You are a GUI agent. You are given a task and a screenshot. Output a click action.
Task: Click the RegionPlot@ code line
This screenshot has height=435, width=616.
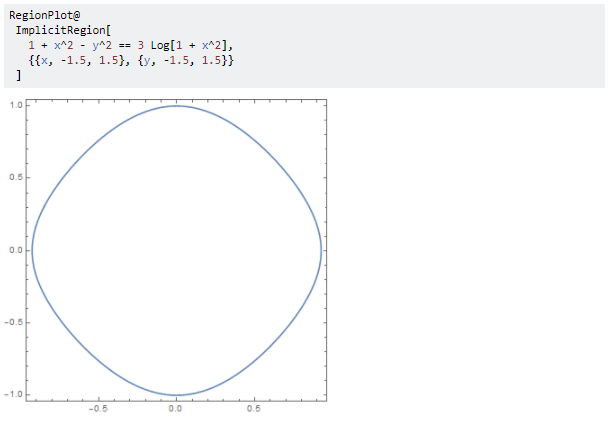tap(45, 15)
